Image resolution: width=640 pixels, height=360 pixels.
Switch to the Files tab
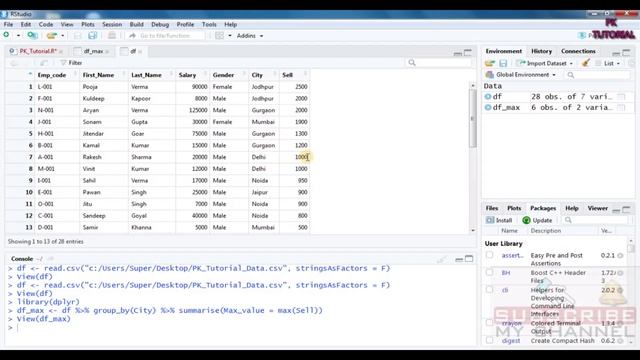click(492, 208)
